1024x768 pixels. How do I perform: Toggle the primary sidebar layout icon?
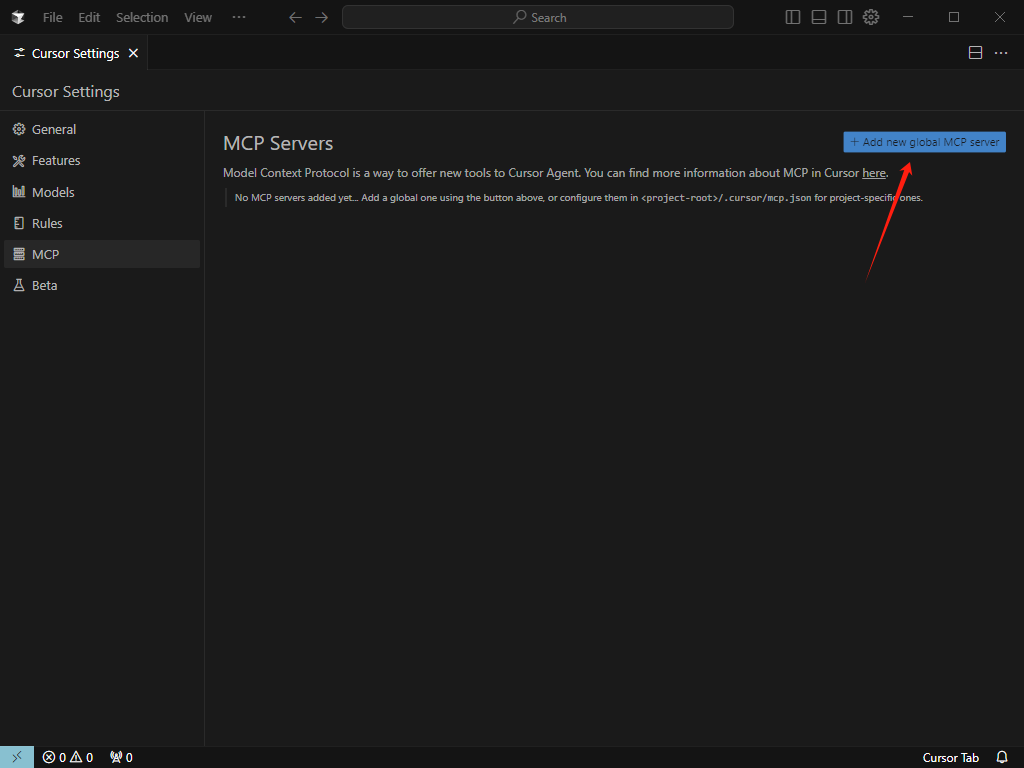[792, 17]
